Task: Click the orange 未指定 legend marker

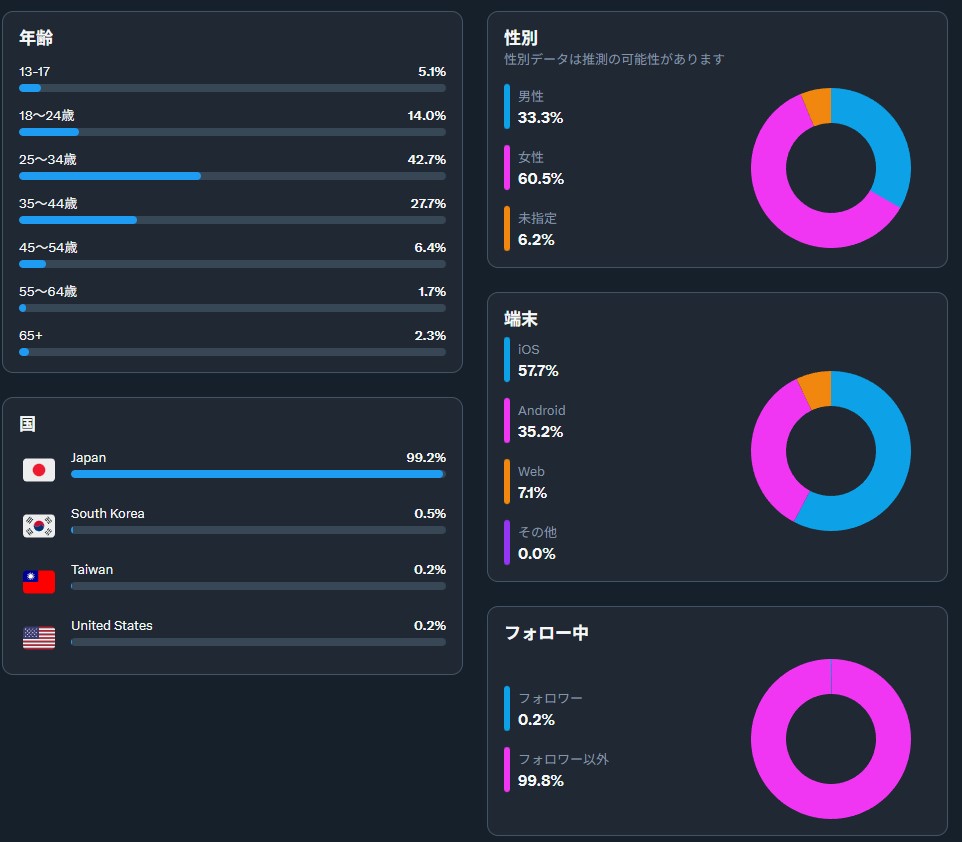Action: pos(507,228)
